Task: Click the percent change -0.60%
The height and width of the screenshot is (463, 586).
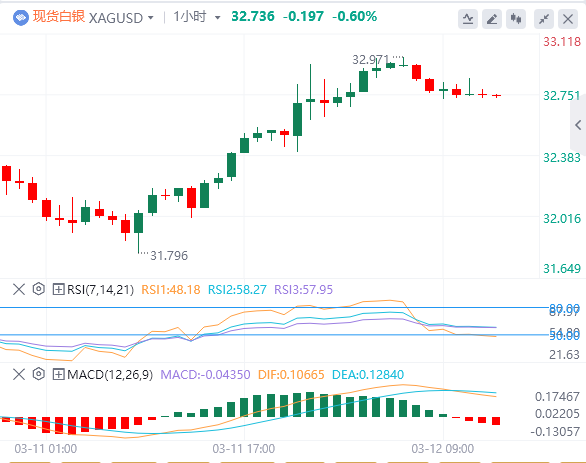Action: (354, 16)
